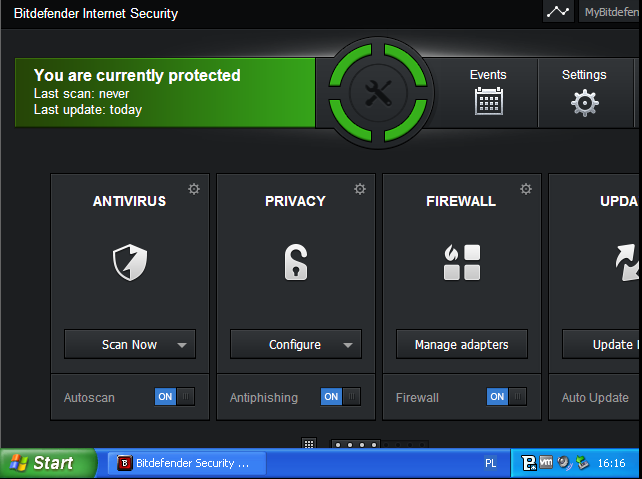
Task: Expand the Scan Now dropdown arrow
Action: (x=182, y=345)
